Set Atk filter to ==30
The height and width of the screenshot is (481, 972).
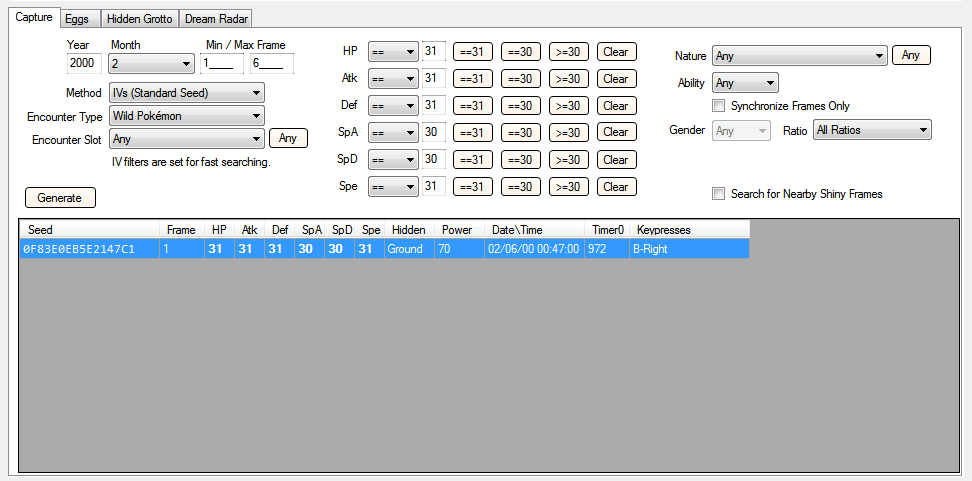tap(520, 79)
